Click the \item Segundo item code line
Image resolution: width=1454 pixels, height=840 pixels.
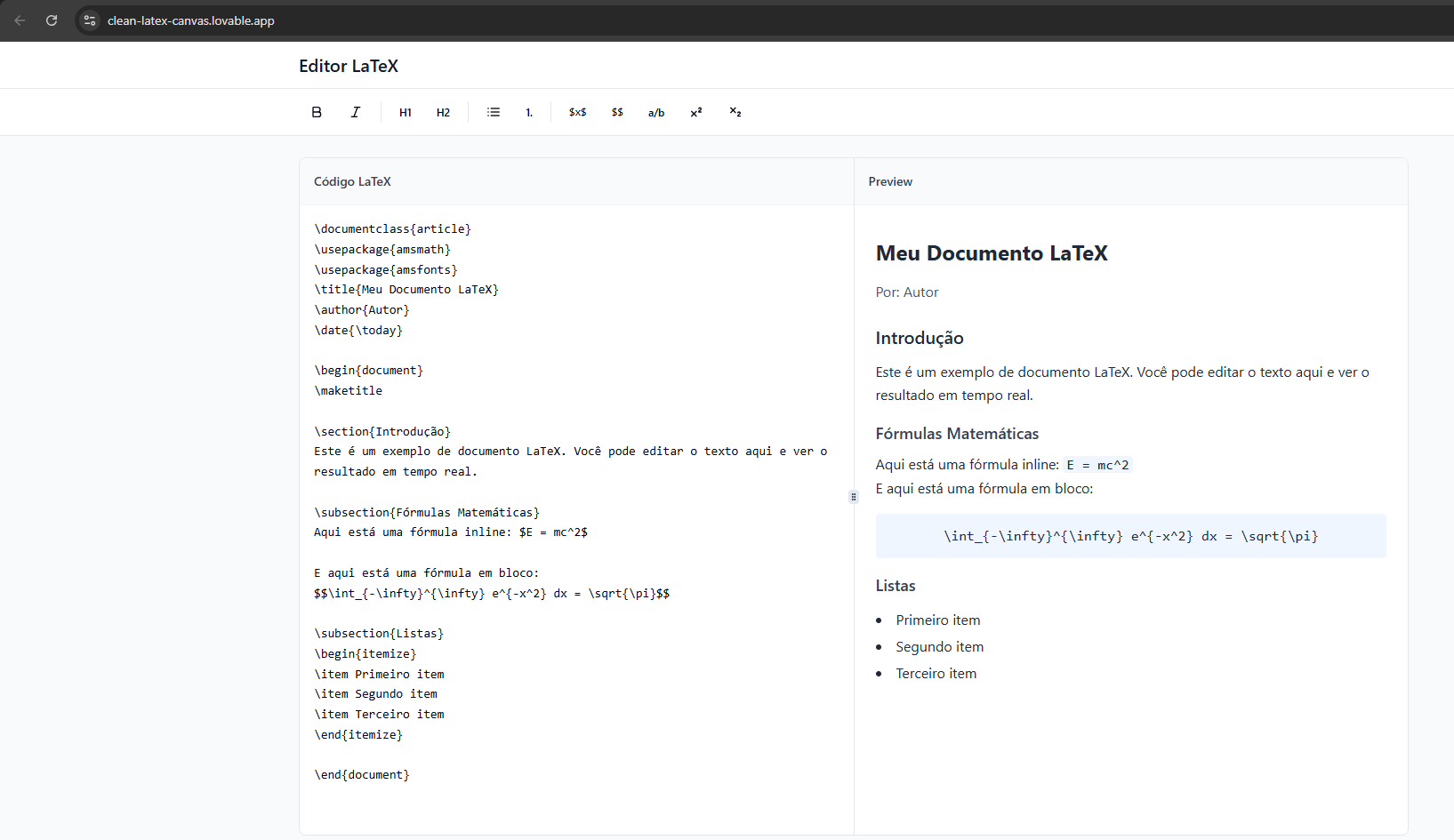coord(375,694)
